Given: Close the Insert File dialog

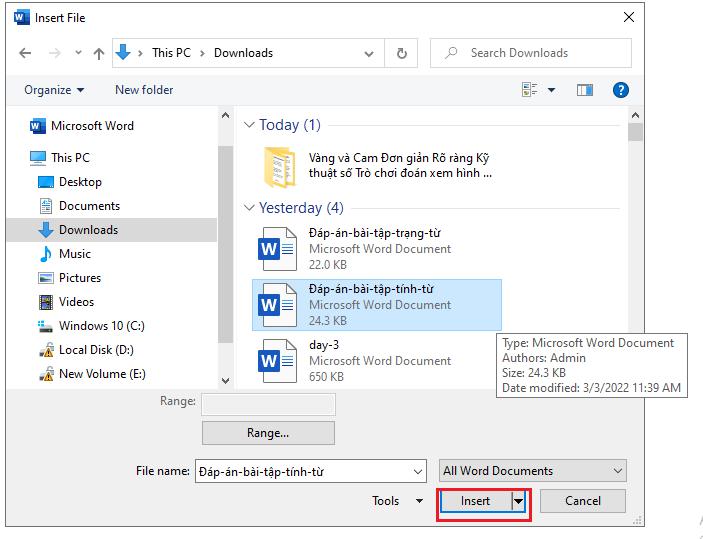Looking at the screenshot, I should tap(629, 17).
